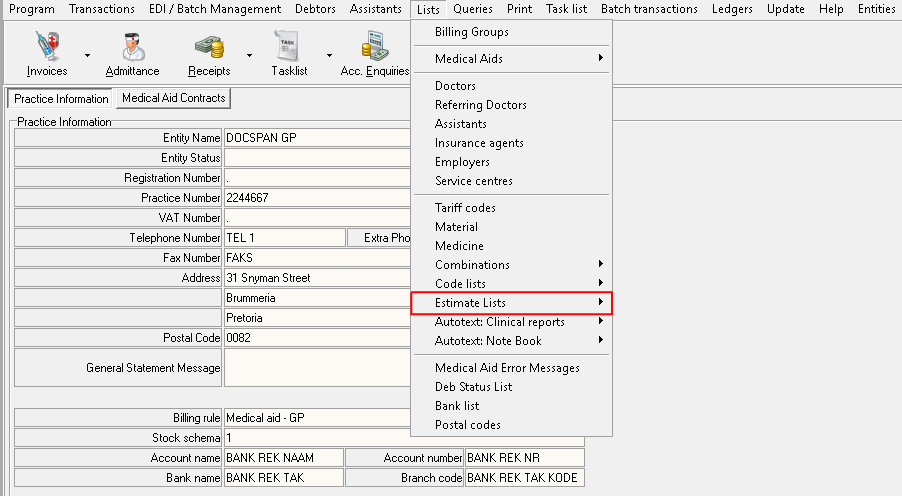
Task: Click the Receipts cash icon
Action: coord(208,47)
